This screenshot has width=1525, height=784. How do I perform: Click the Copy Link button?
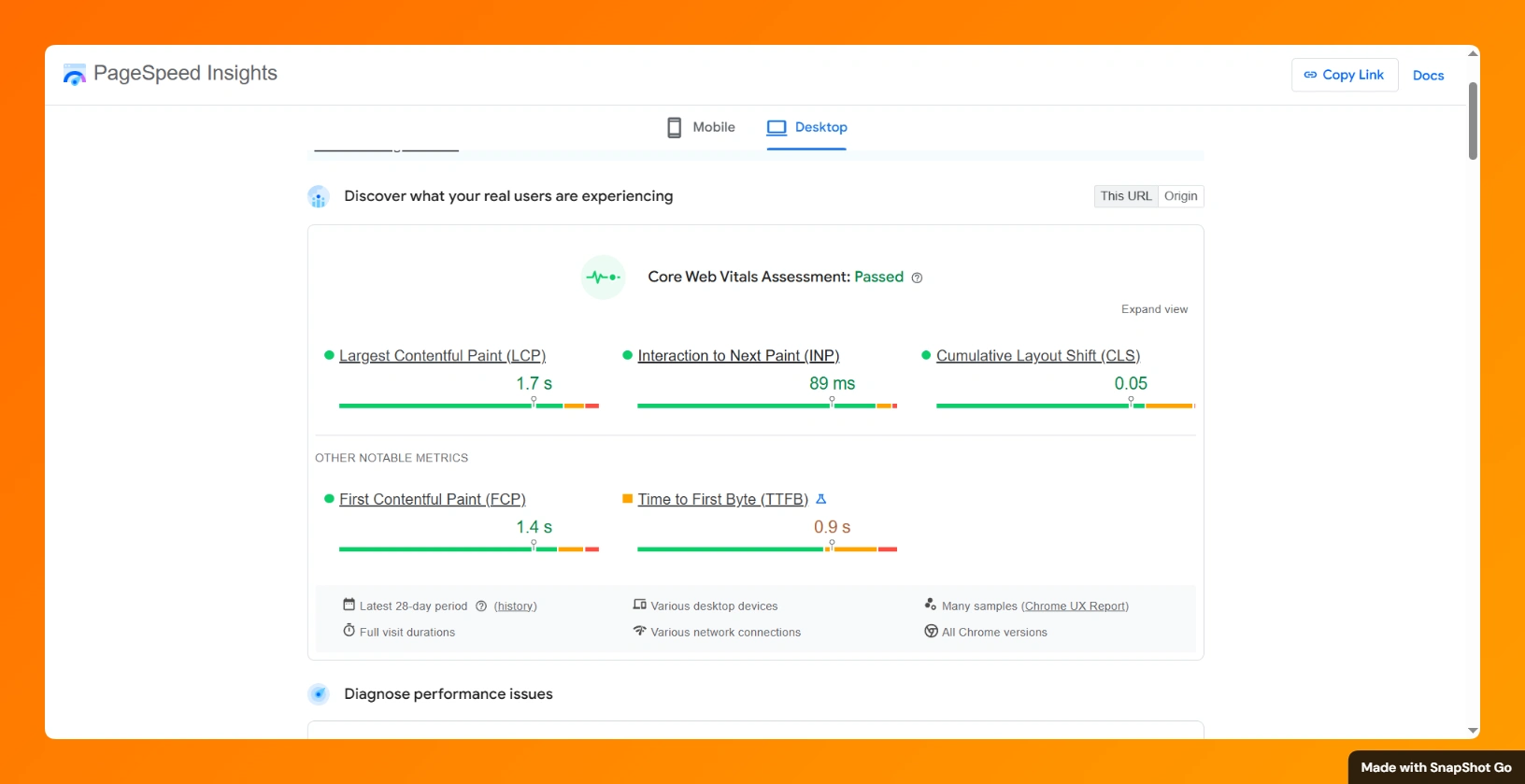tap(1344, 75)
